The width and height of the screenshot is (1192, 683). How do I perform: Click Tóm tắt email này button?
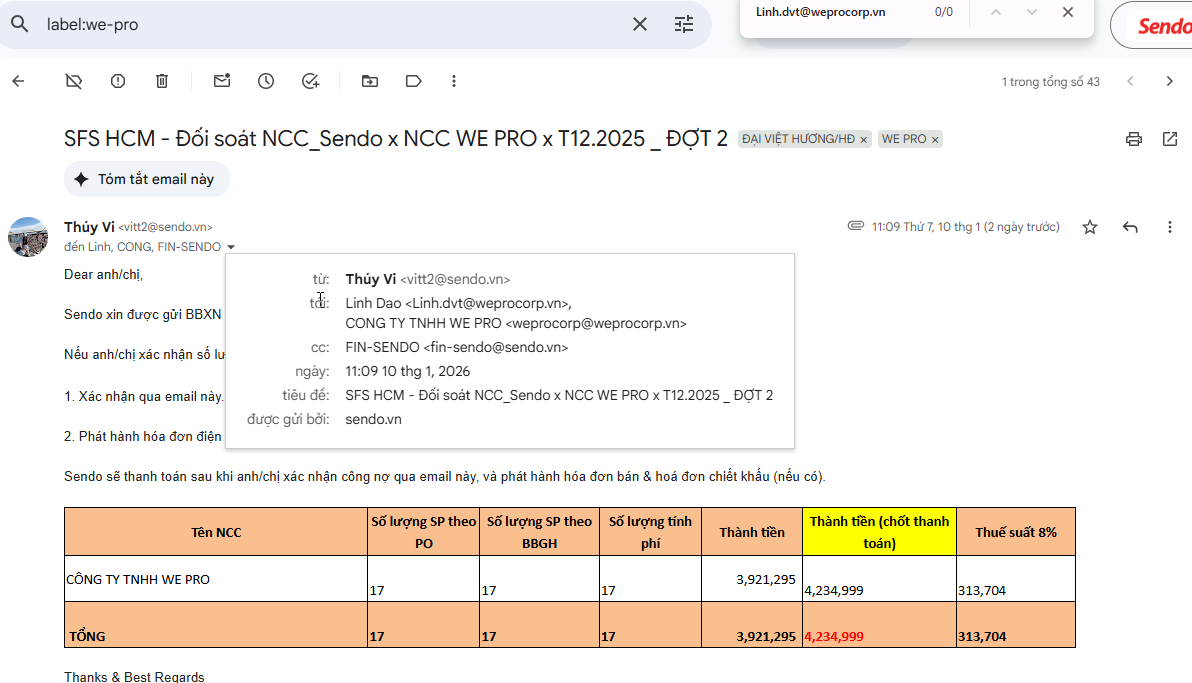(x=146, y=179)
